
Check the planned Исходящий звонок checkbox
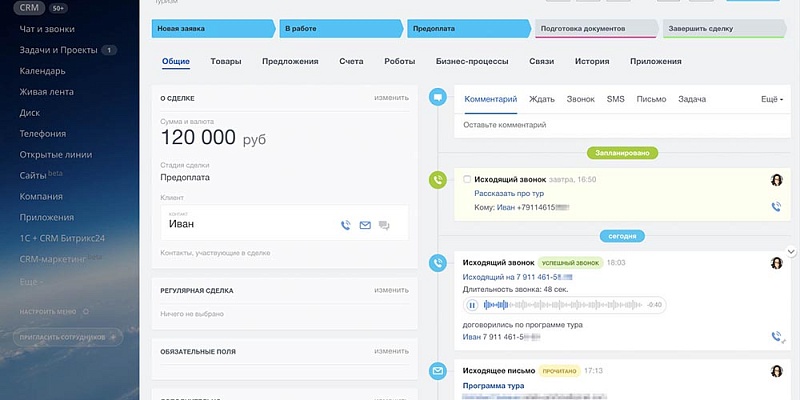[467, 179]
